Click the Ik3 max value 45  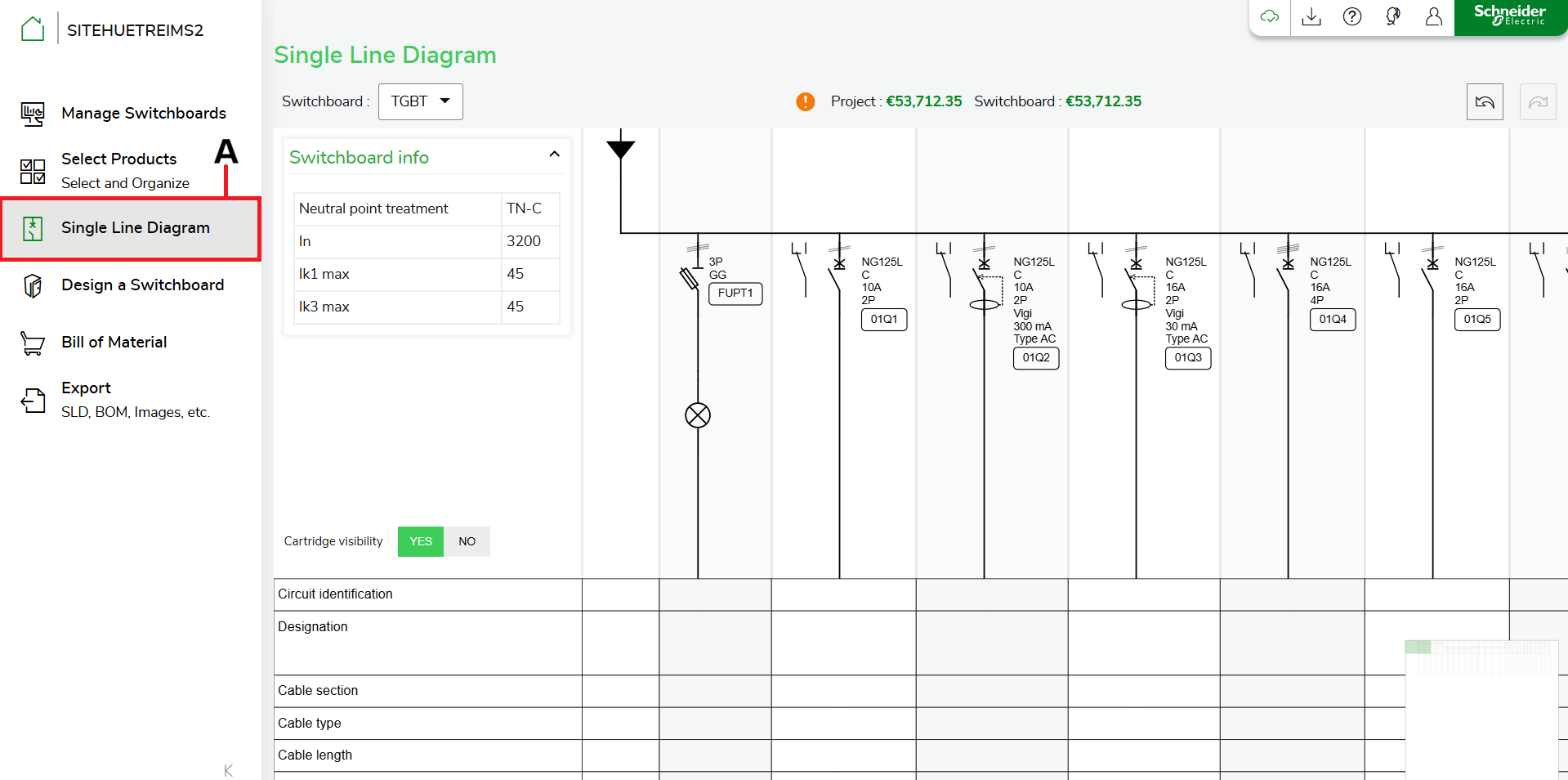pyautogui.click(x=515, y=307)
